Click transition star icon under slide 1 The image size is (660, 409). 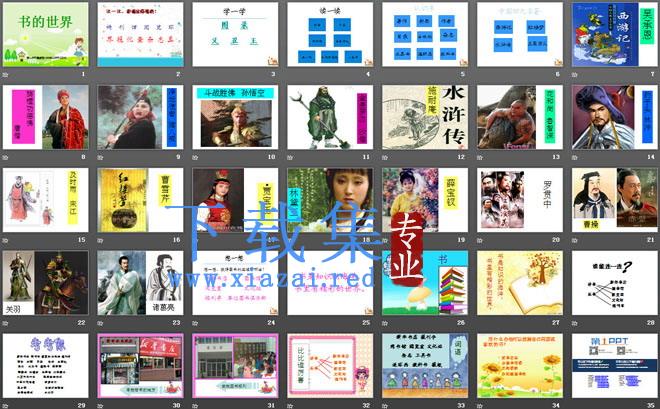[x=5, y=75]
